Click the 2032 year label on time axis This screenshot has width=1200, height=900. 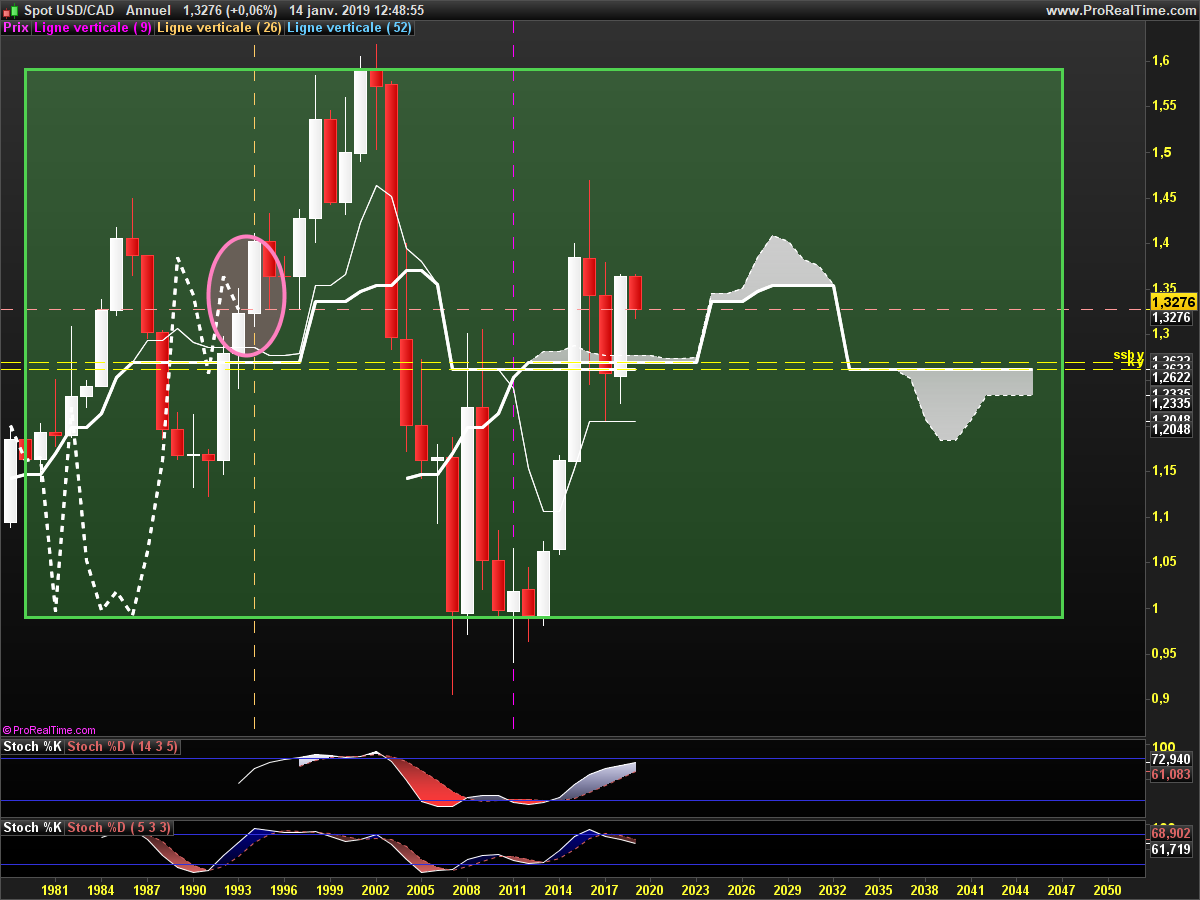[x=833, y=889]
